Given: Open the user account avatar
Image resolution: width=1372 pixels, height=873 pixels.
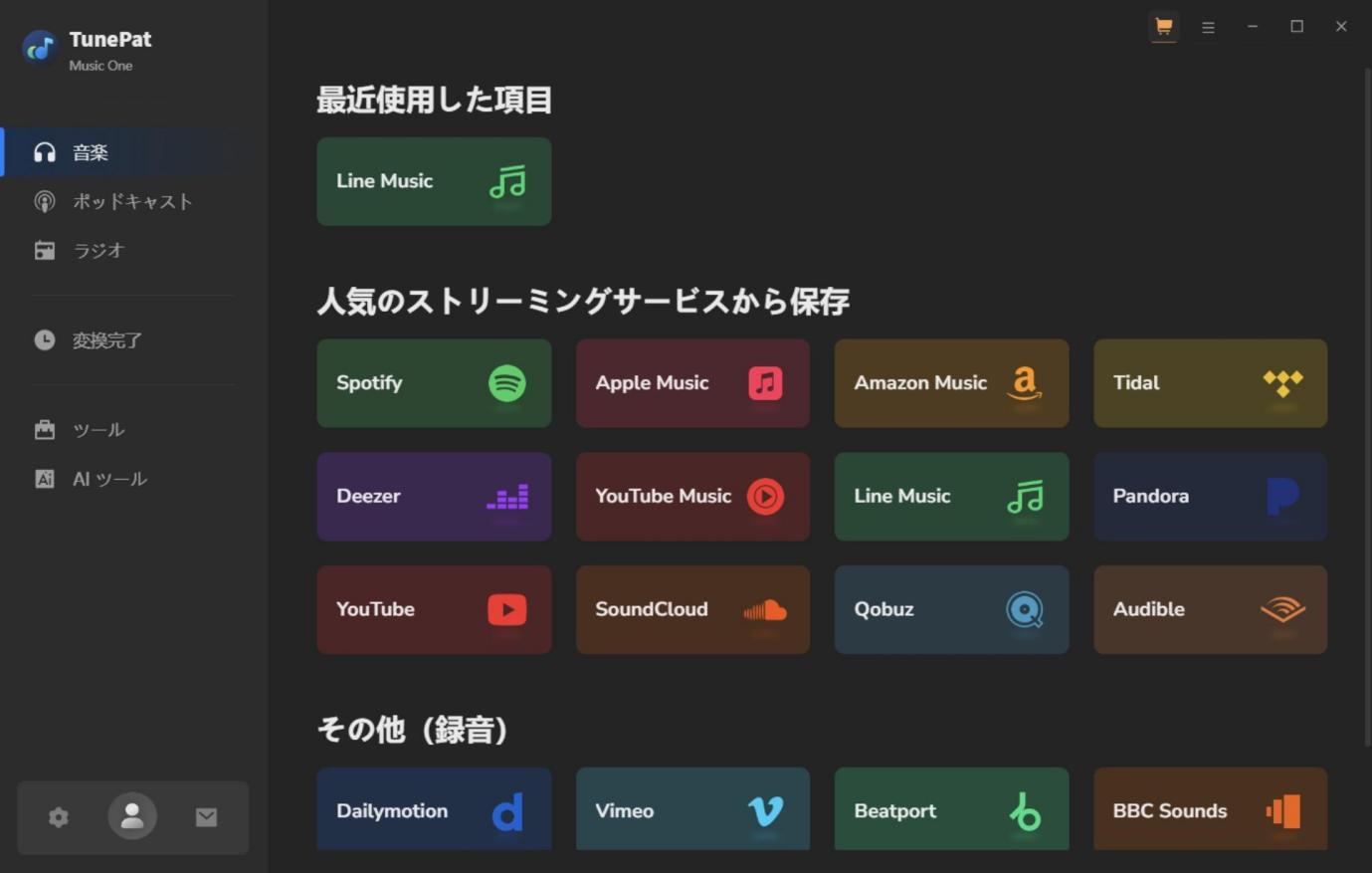Looking at the screenshot, I should (x=132, y=816).
